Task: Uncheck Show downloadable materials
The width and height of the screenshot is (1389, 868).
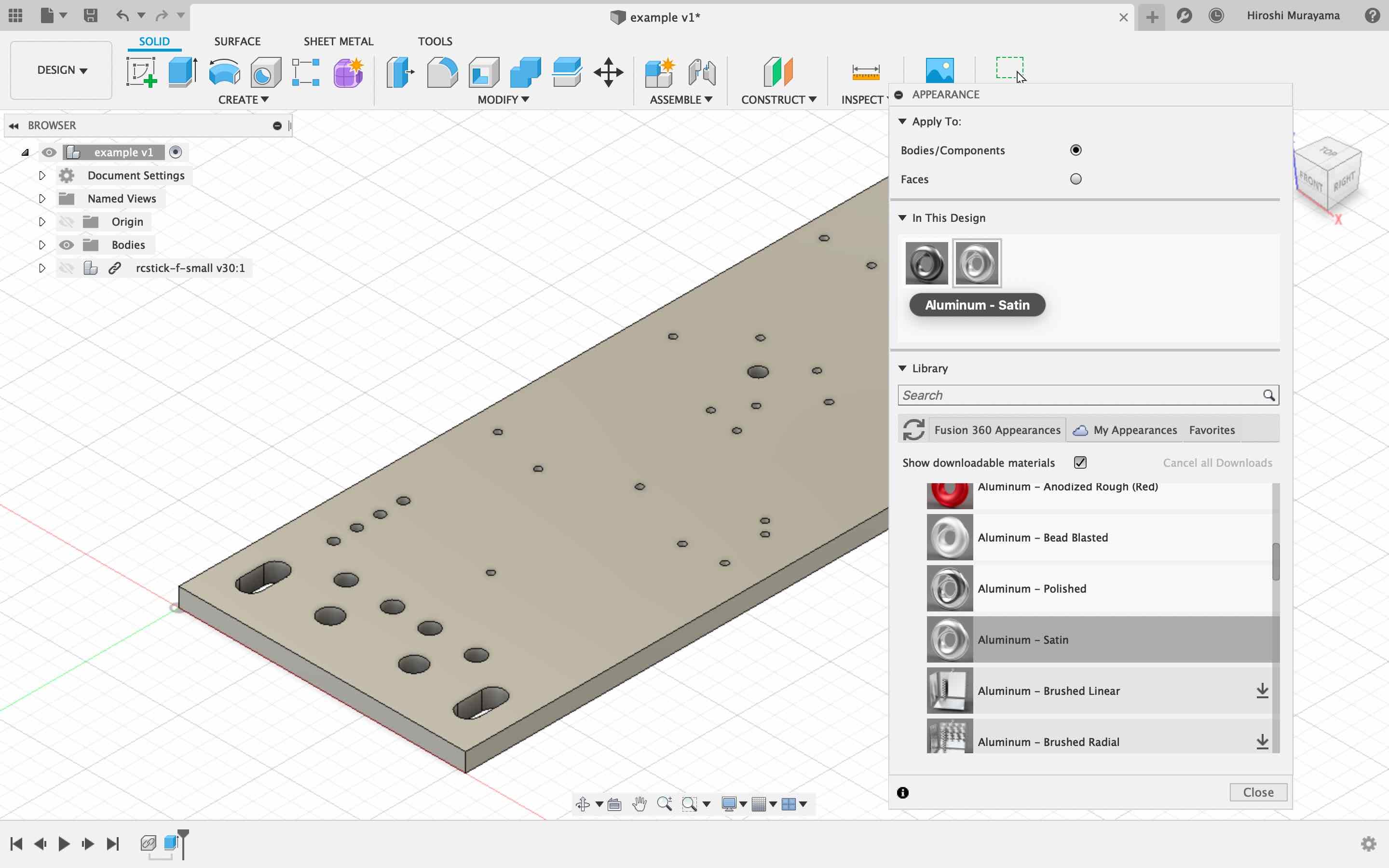Action: [1080, 463]
